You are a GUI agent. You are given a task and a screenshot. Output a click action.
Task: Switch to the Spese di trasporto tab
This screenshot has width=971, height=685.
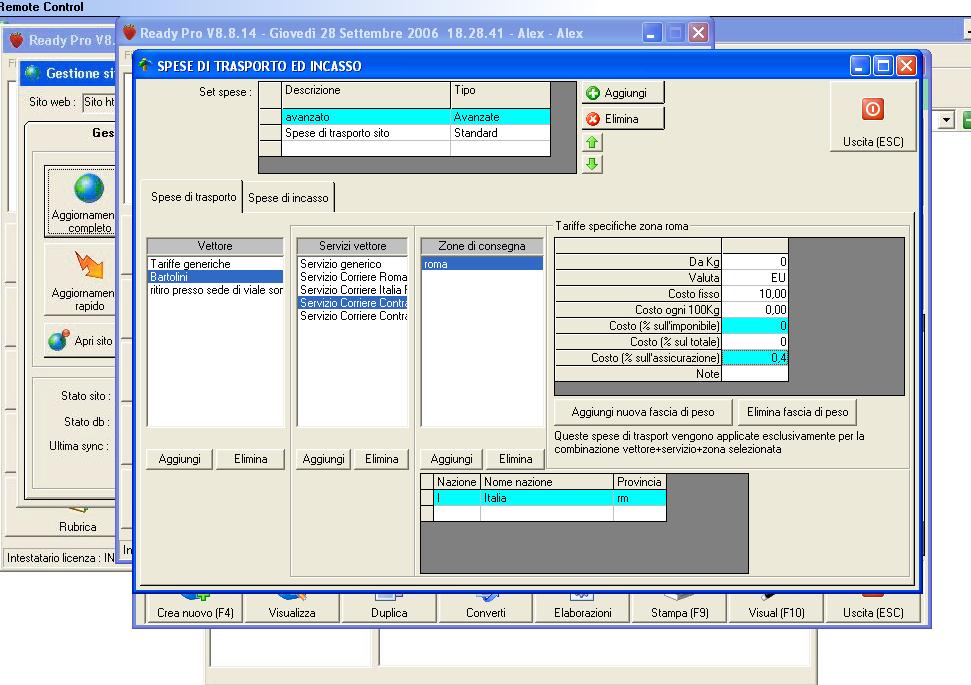pyautogui.click(x=193, y=197)
